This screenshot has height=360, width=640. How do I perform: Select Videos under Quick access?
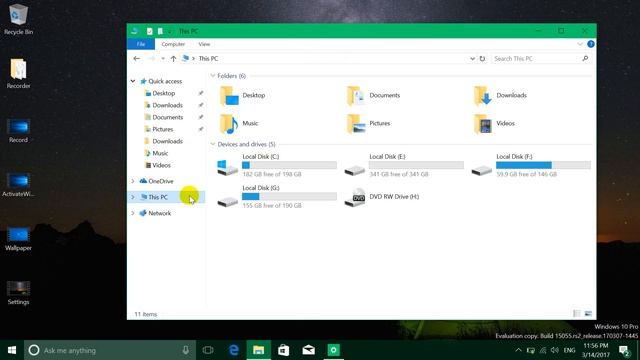[x=161, y=165]
